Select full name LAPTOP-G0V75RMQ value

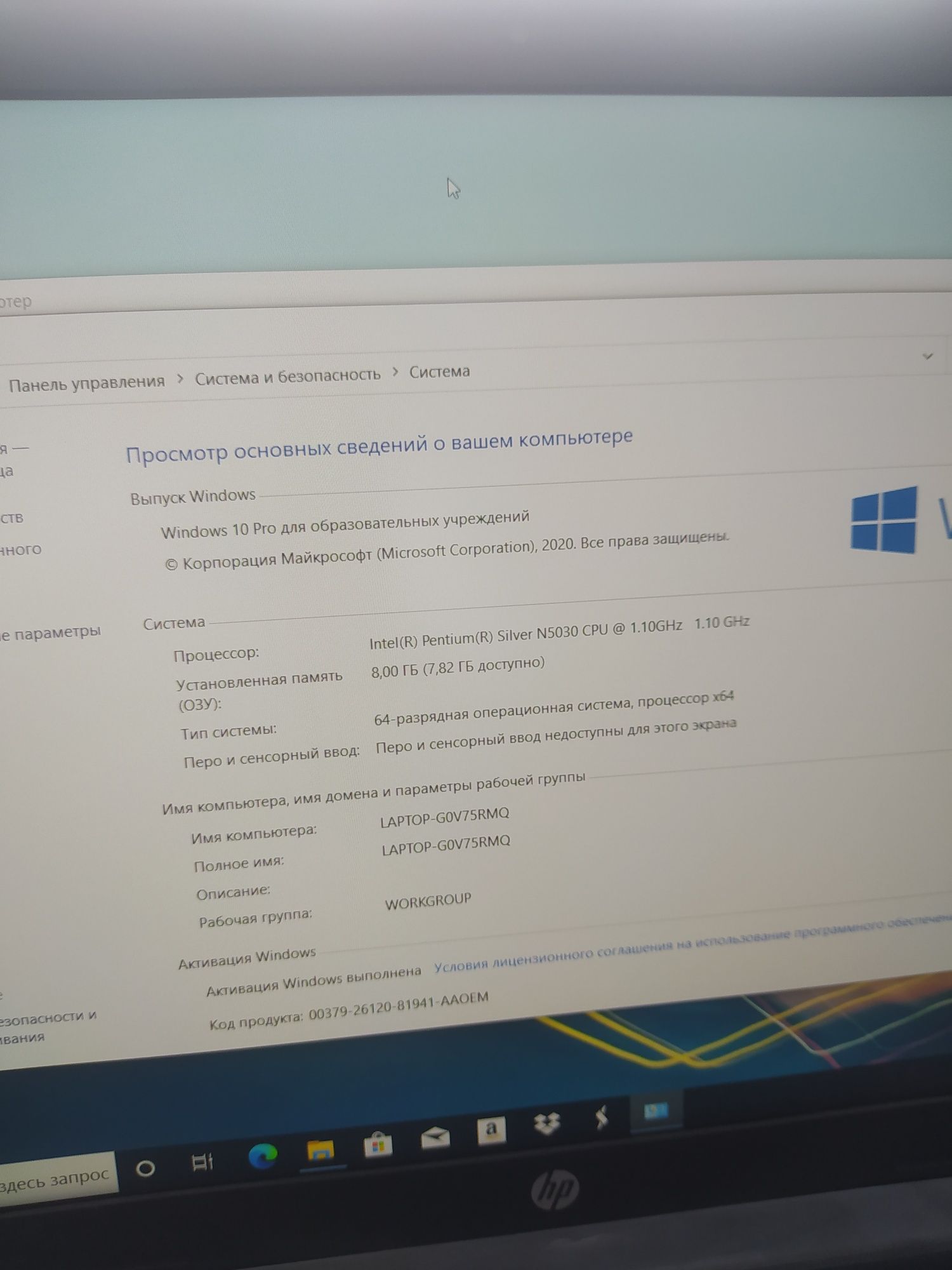(x=446, y=845)
